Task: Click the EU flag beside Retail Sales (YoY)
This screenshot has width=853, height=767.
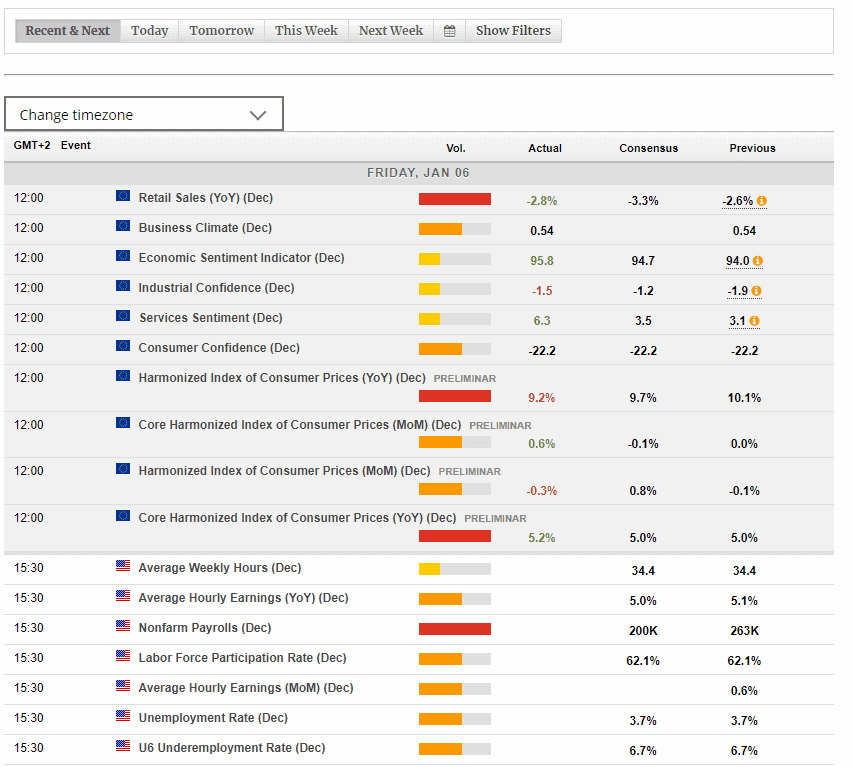Action: [122, 198]
